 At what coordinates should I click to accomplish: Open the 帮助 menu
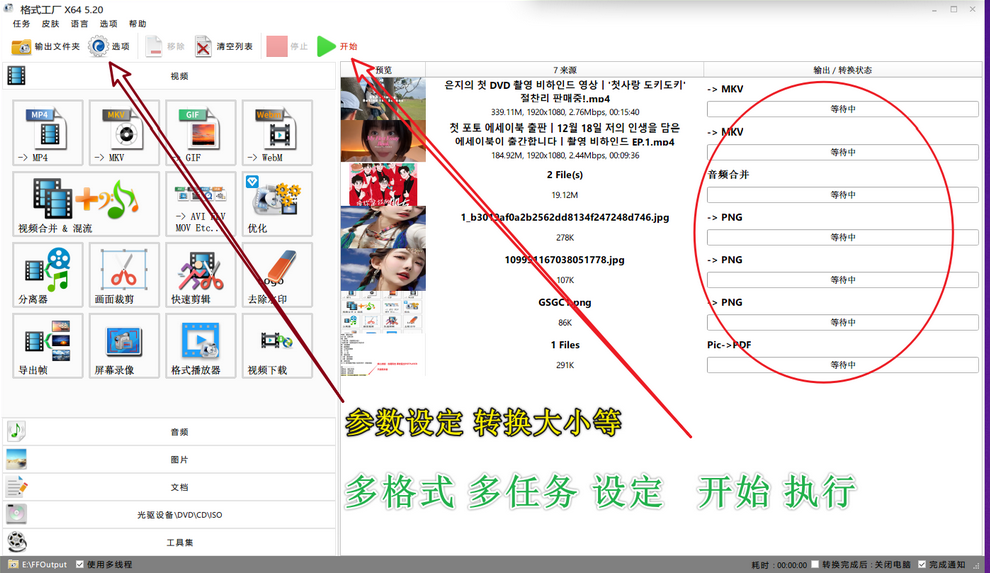(138, 24)
